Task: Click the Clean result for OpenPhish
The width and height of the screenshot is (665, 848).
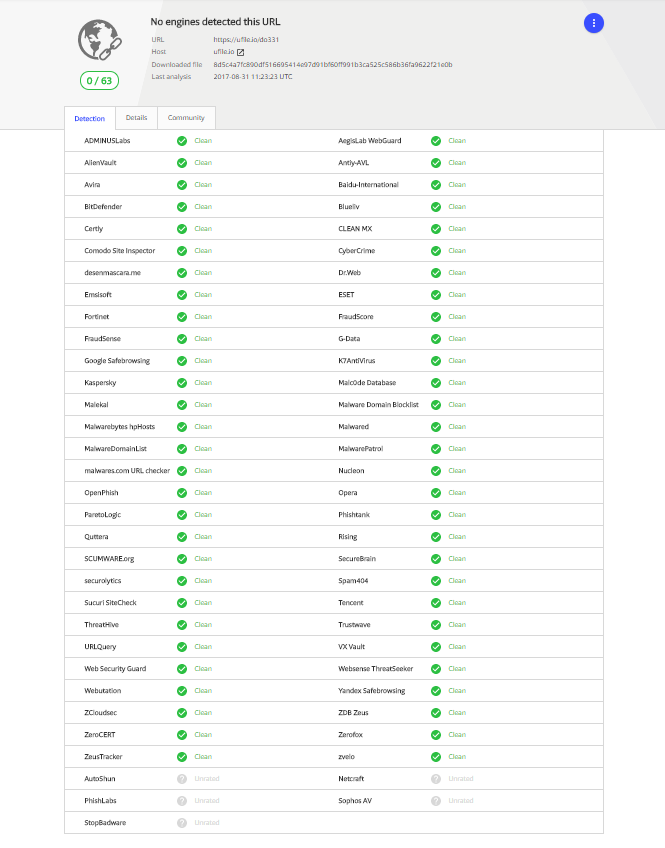Action: [x=203, y=493]
